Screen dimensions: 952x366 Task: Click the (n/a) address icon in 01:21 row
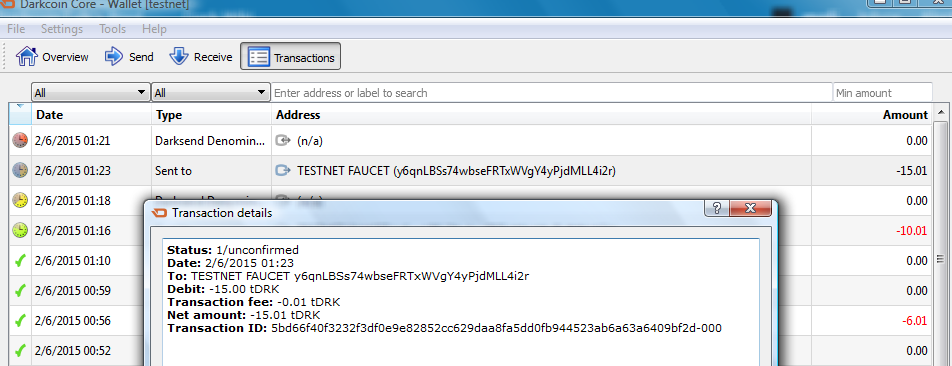point(283,141)
